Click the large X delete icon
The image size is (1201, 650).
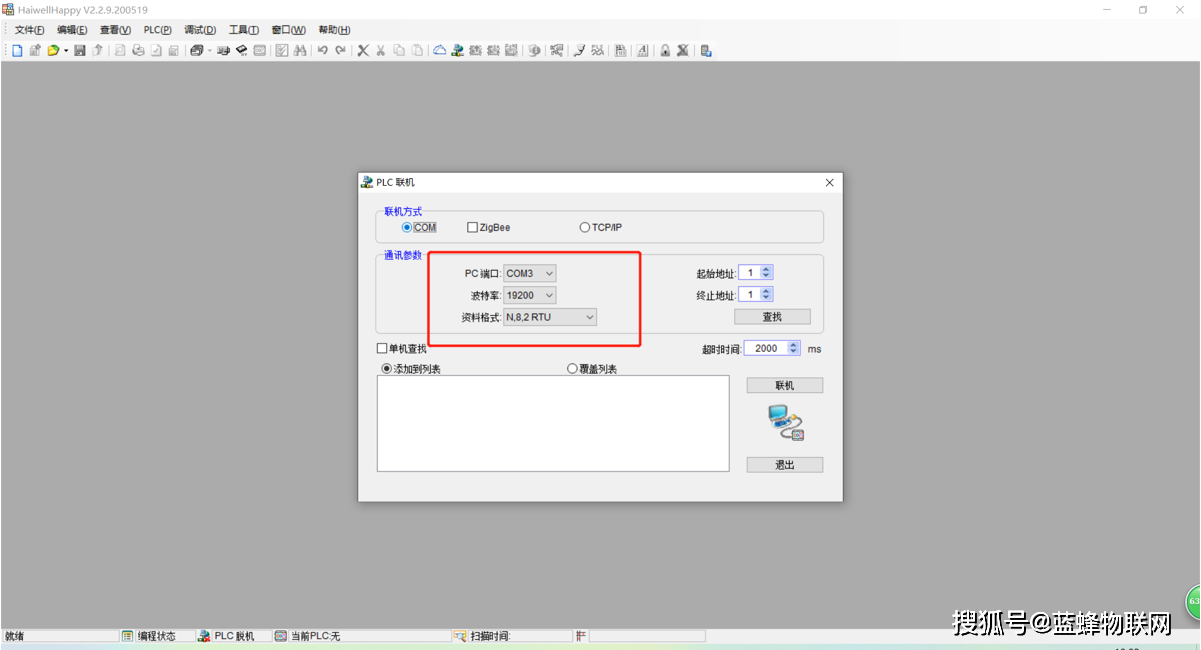coord(363,50)
